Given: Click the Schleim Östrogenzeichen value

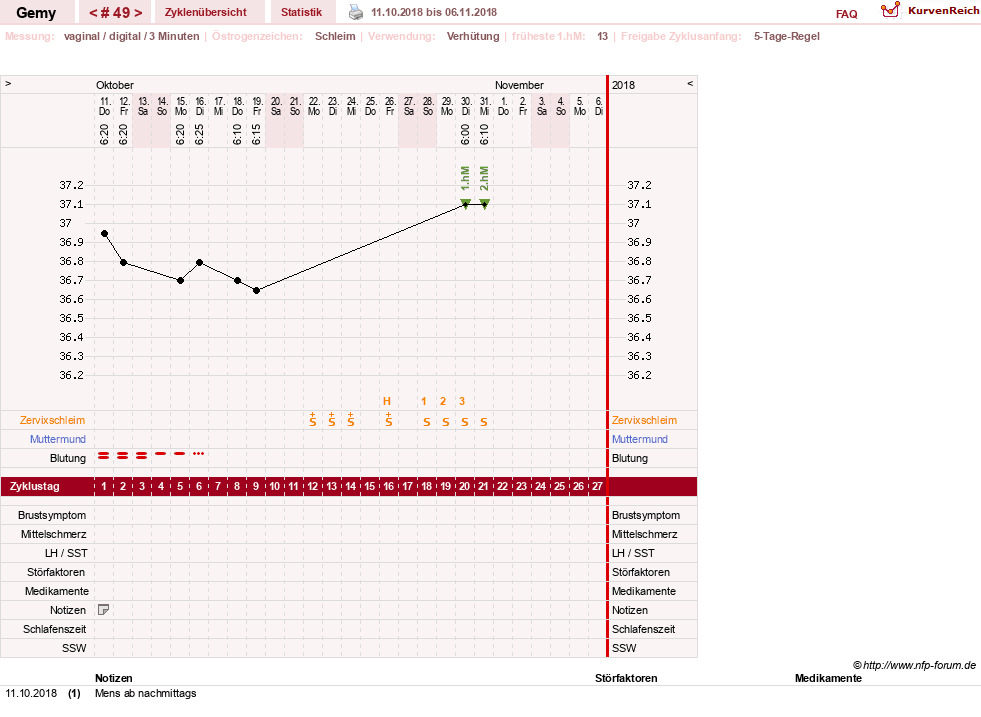Looking at the screenshot, I should 335,36.
